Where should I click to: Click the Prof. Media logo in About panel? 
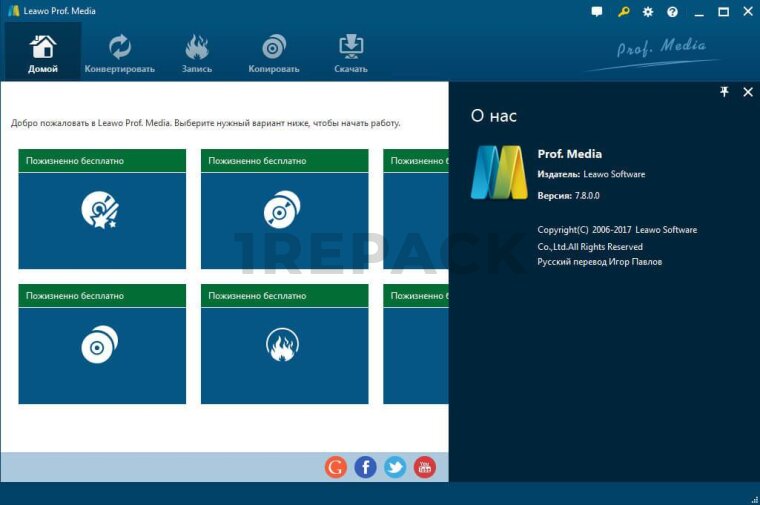[499, 173]
